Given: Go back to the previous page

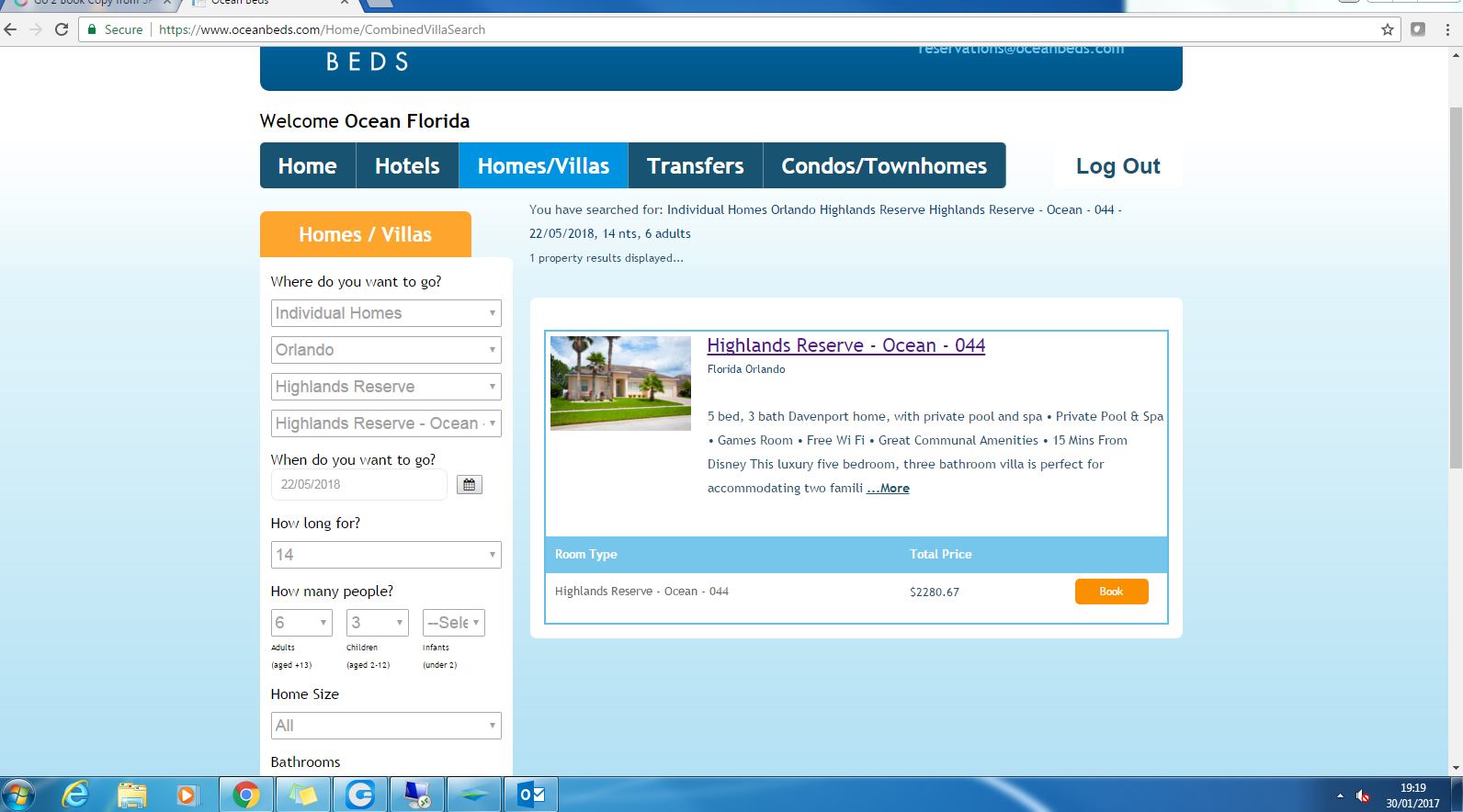Looking at the screenshot, I should [11, 29].
